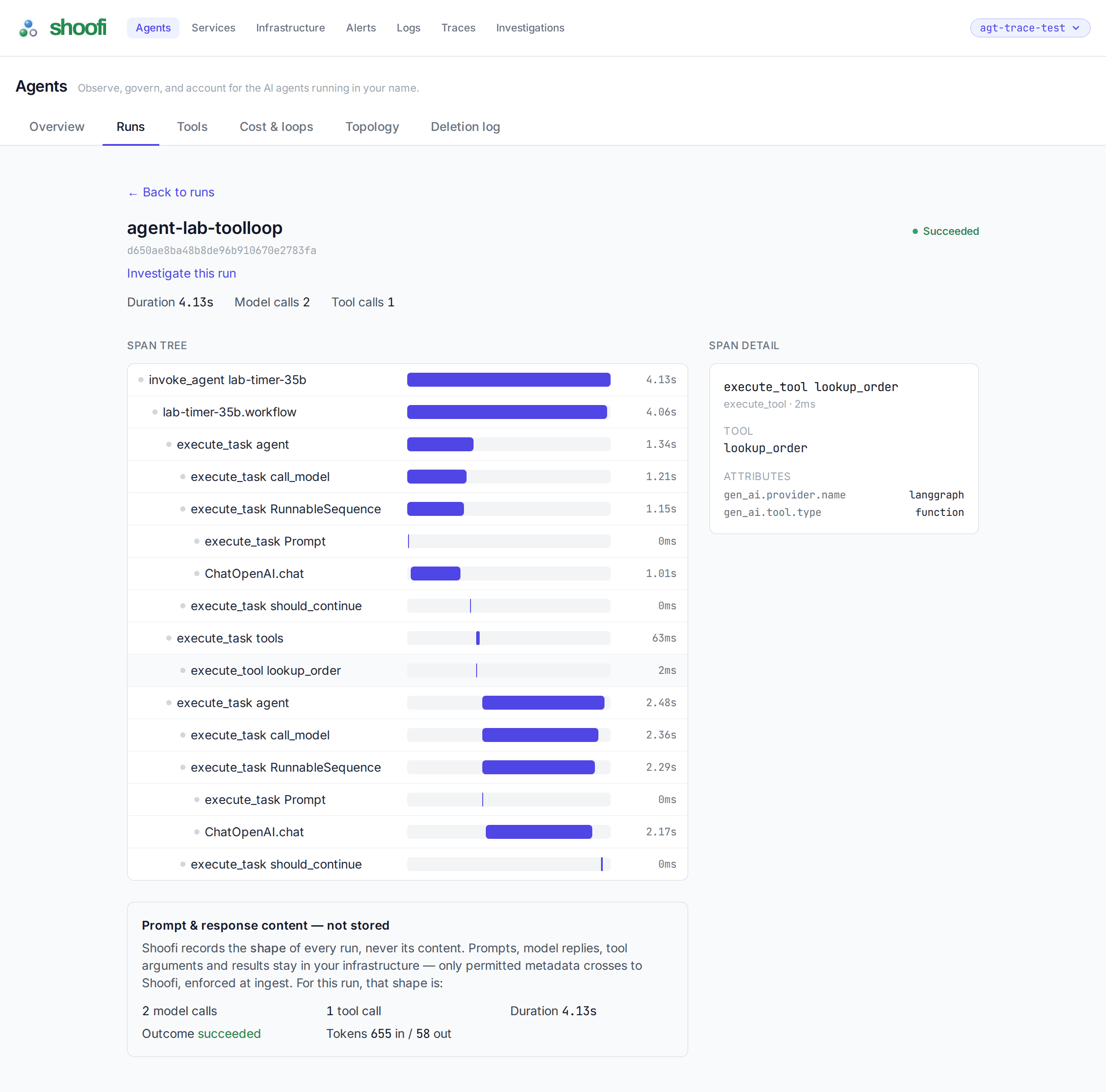Open Investigations in top navigation
Viewport: 1106px width, 1092px height.
530,28
